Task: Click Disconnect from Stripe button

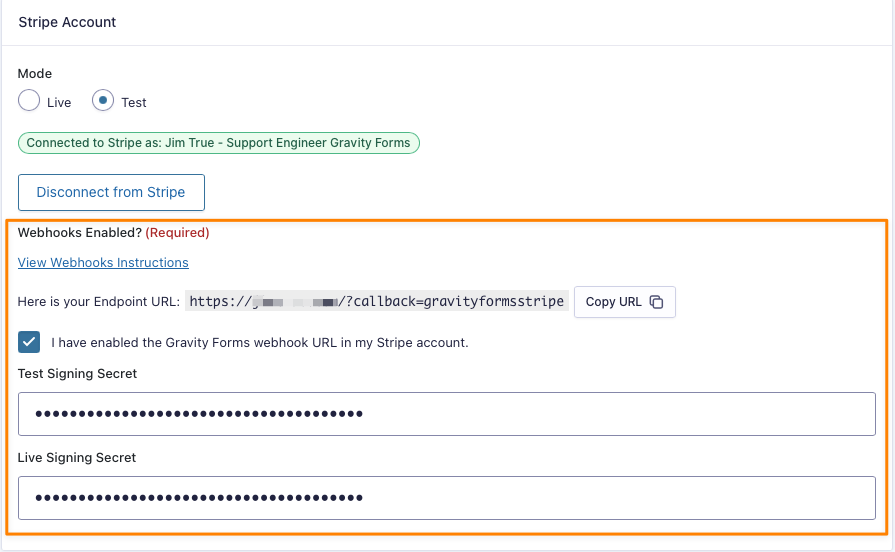Action: click(x=111, y=192)
